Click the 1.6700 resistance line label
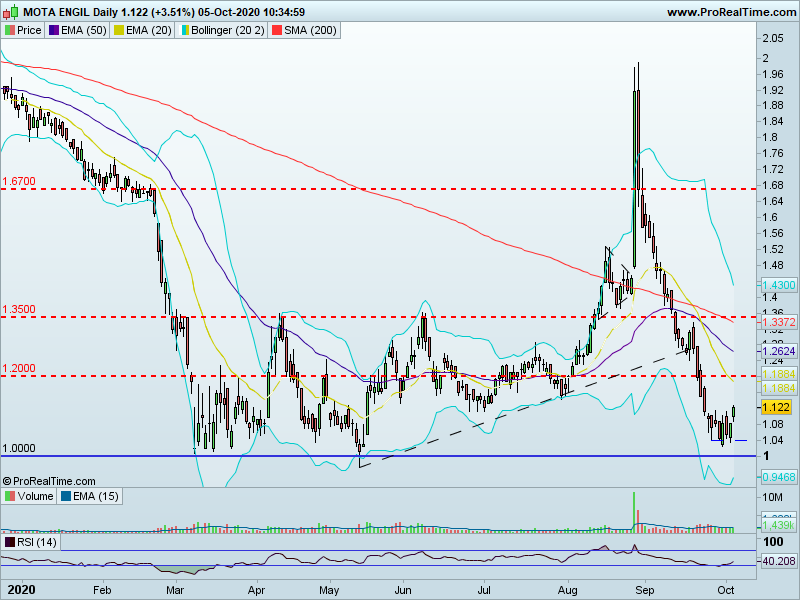Image resolution: width=800 pixels, height=600 pixels. tap(19, 181)
